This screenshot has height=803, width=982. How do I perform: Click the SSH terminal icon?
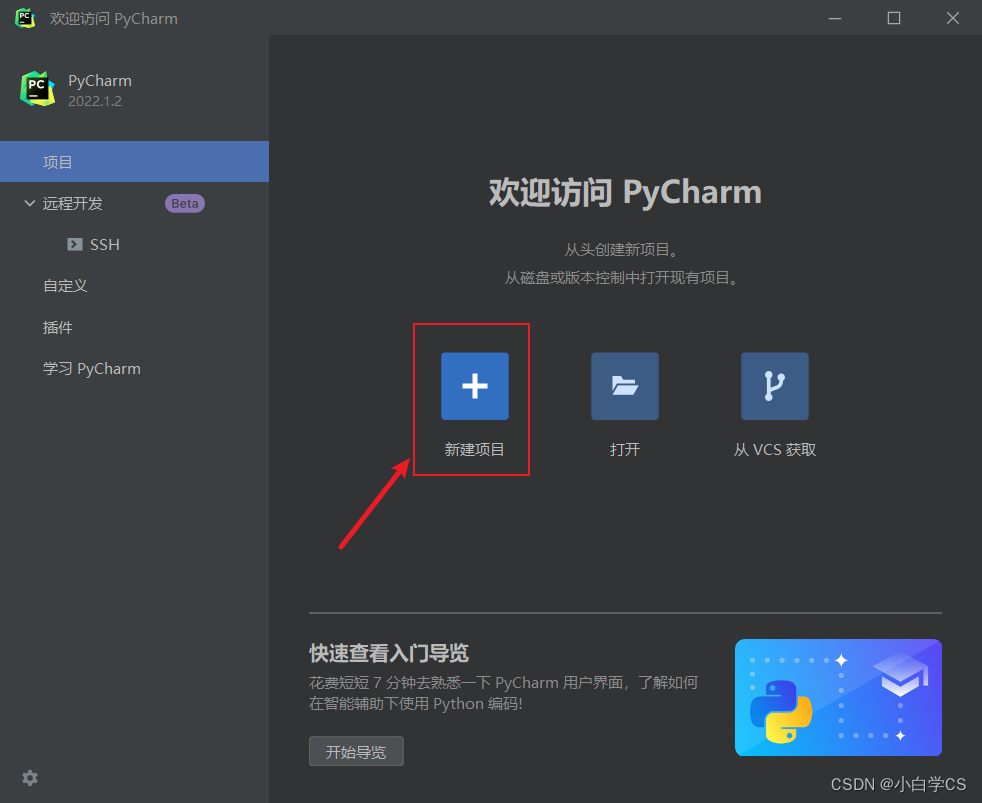click(x=75, y=244)
